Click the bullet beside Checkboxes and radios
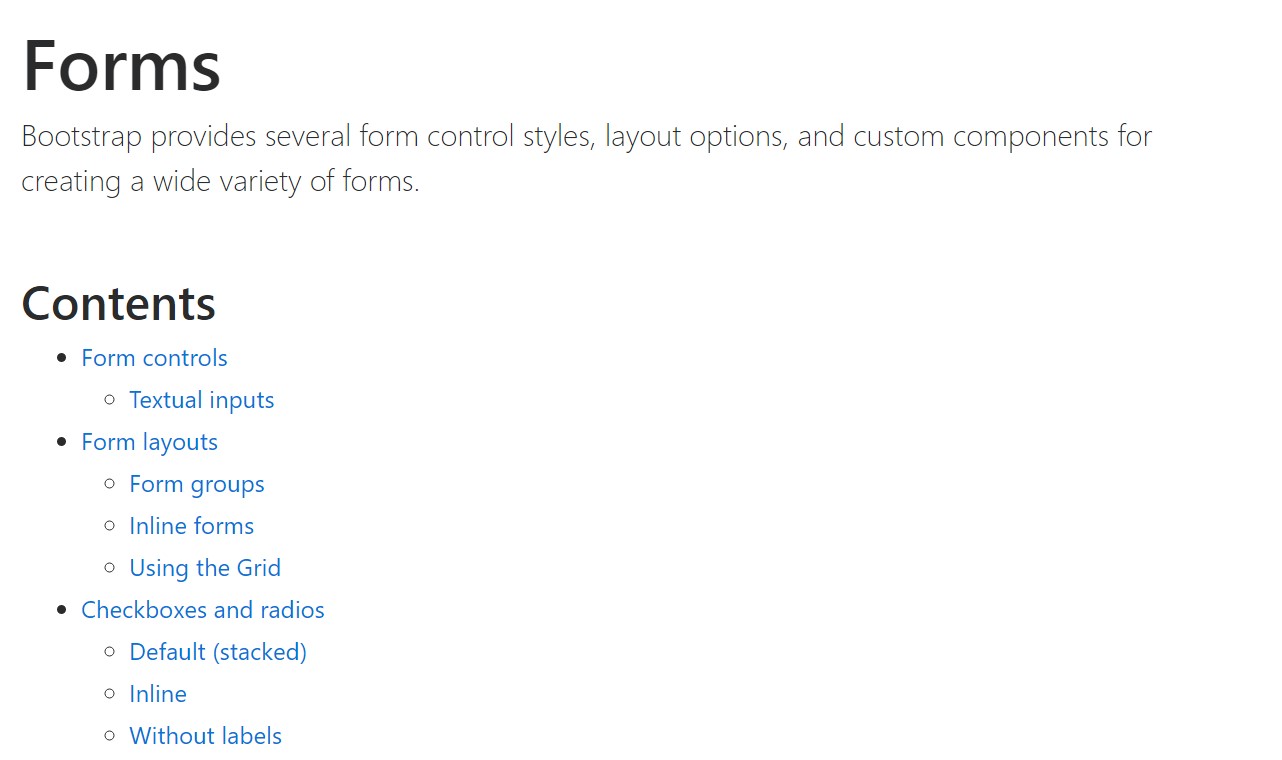Screen dimensions: 1282x760 [63, 610]
